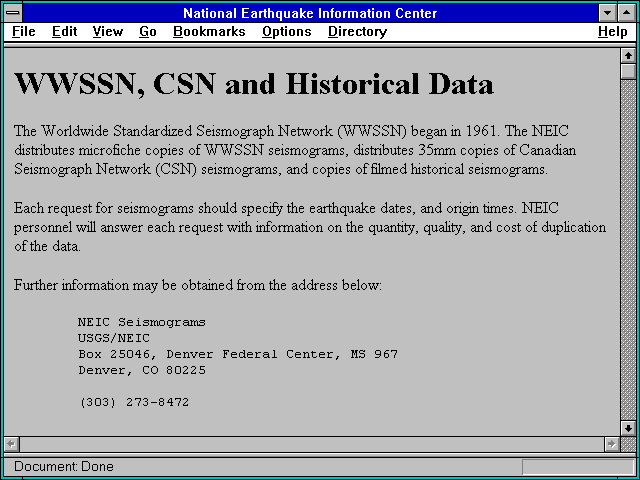Open the File menu
The height and width of the screenshot is (480, 640).
click(x=24, y=31)
